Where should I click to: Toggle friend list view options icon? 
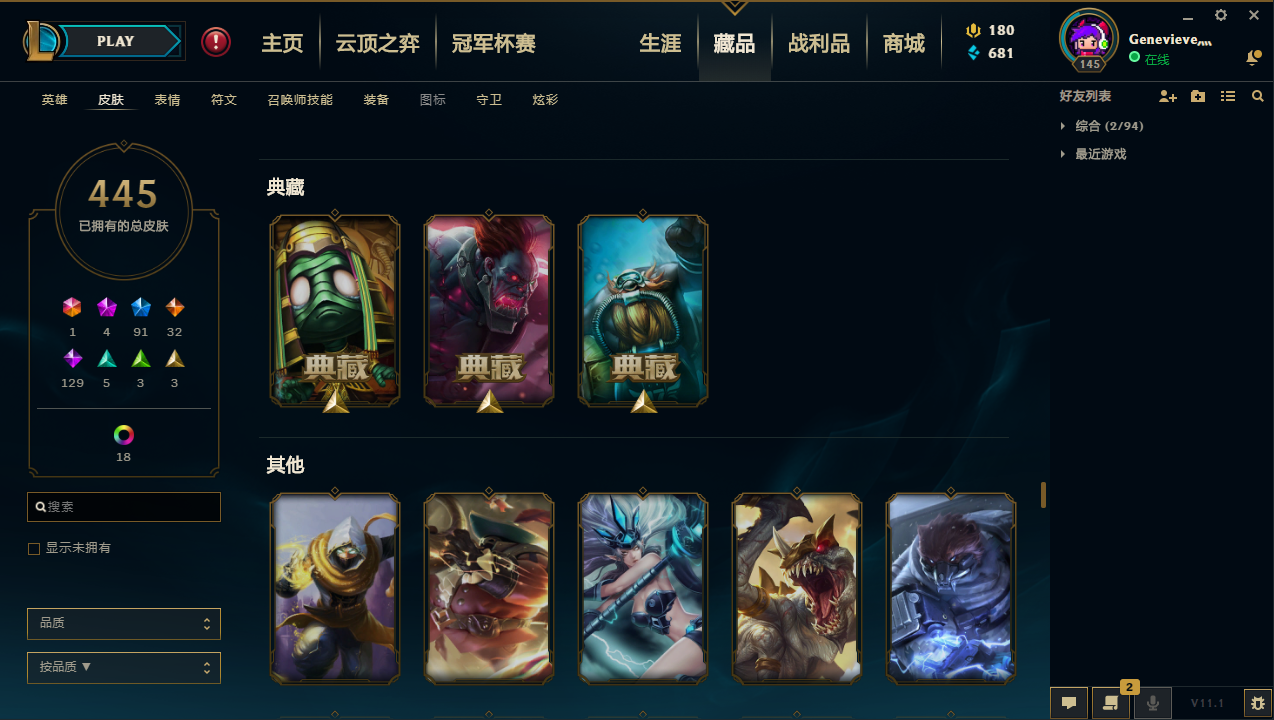tap(1228, 96)
